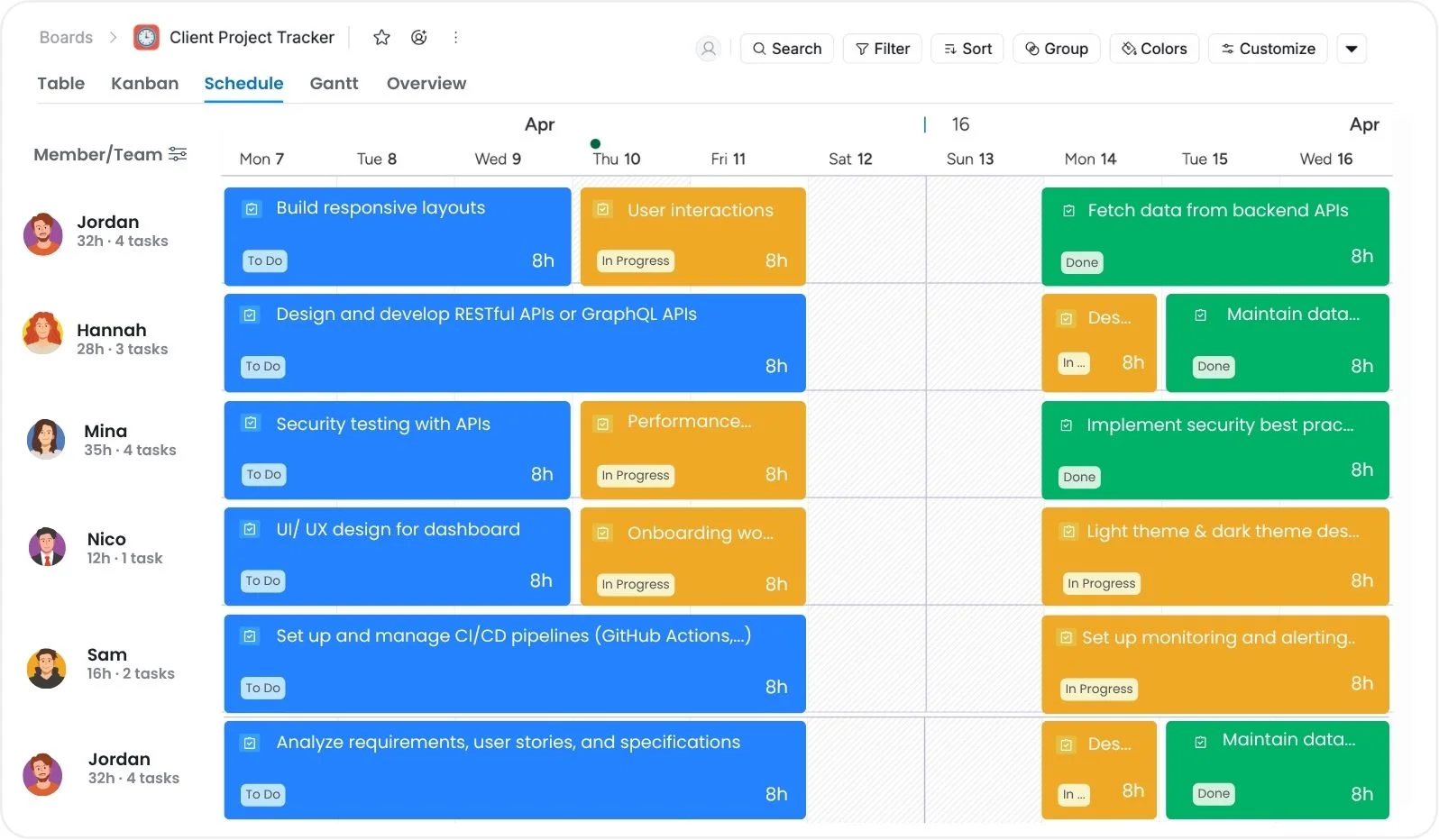
Task: Click Nico's avatar
Action: click(x=47, y=546)
